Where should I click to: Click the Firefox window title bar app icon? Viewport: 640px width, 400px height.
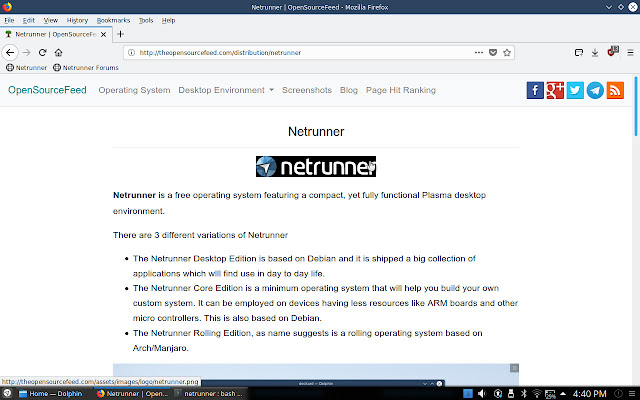(x=7, y=7)
